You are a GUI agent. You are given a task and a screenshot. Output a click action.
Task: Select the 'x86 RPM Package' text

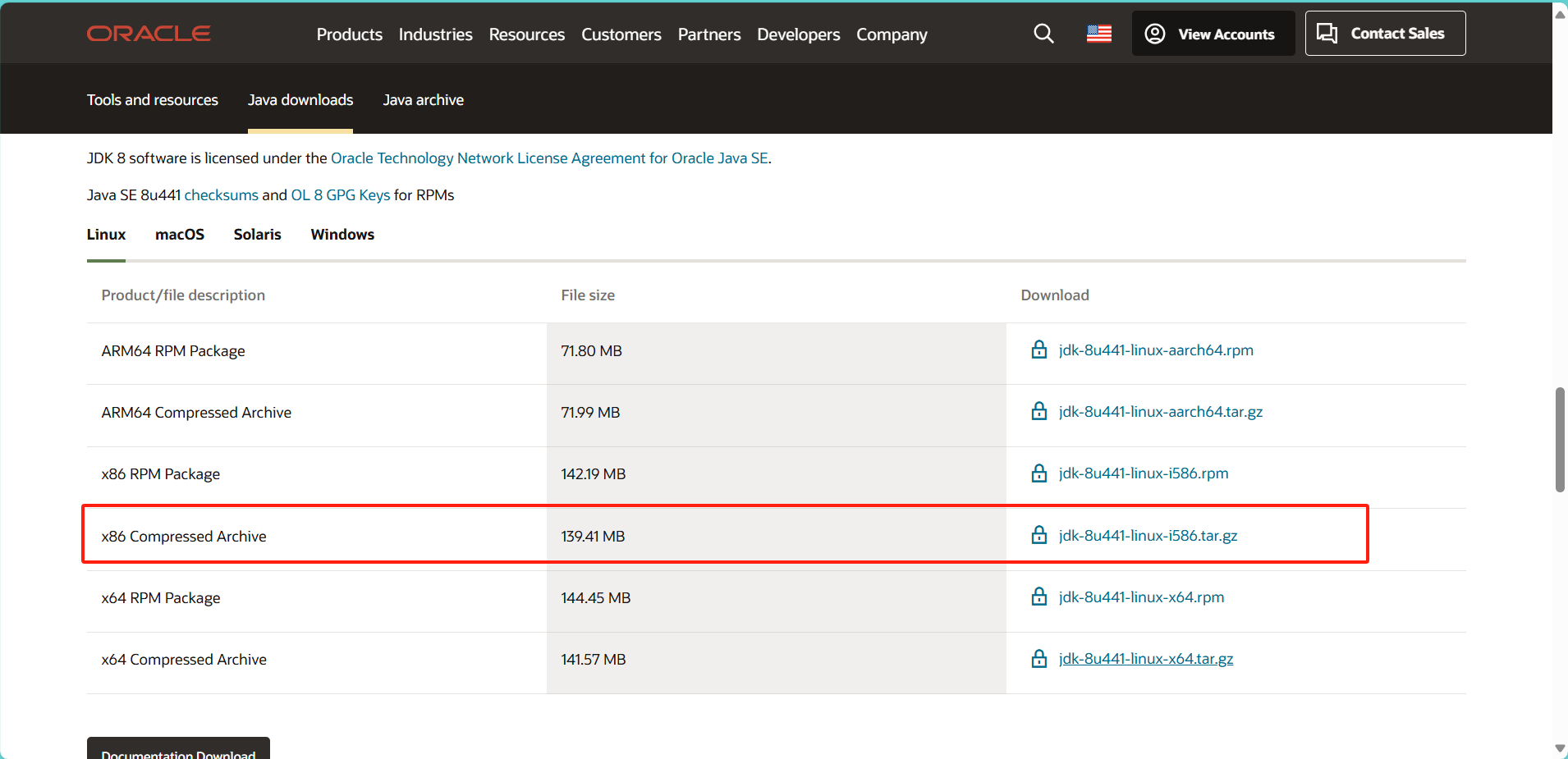[161, 474]
